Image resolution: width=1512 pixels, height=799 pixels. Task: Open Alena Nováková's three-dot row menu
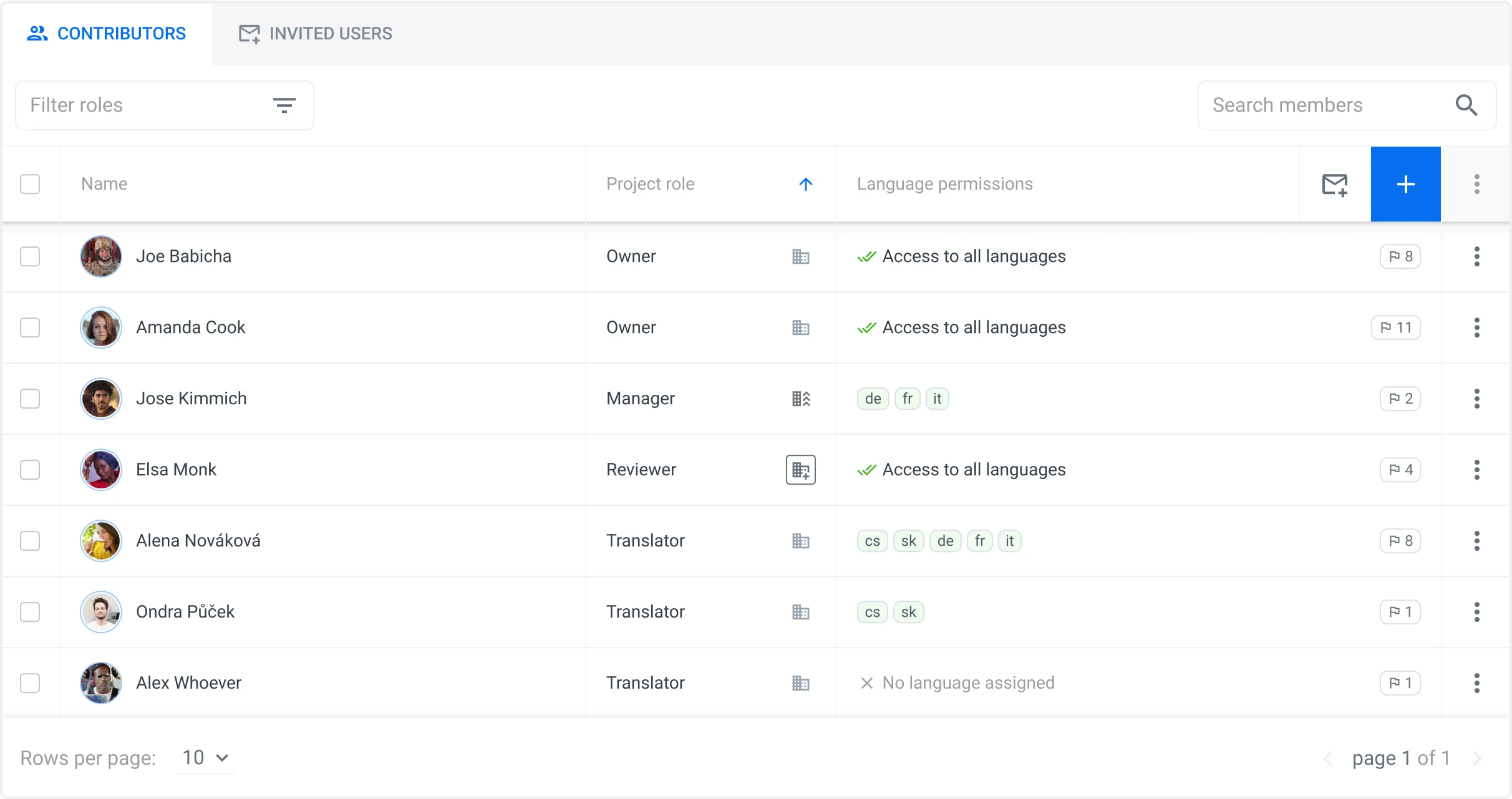(x=1476, y=541)
